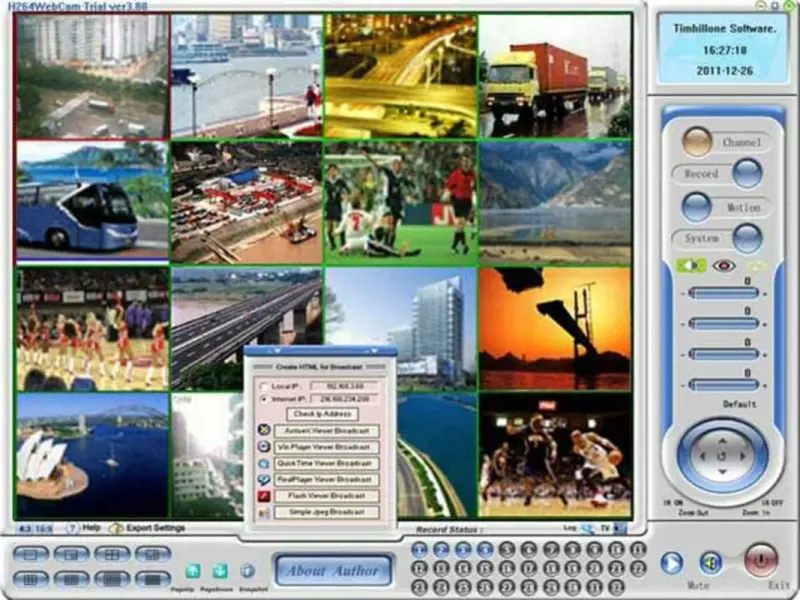Open Motion detection settings button
The image size is (800, 600).
[696, 207]
